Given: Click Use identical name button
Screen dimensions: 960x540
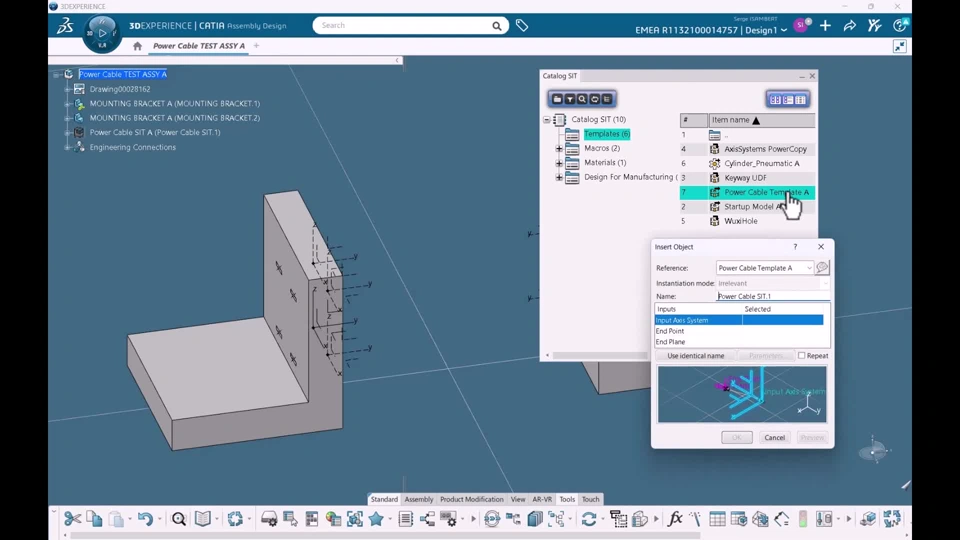Looking at the screenshot, I should coord(696,356).
